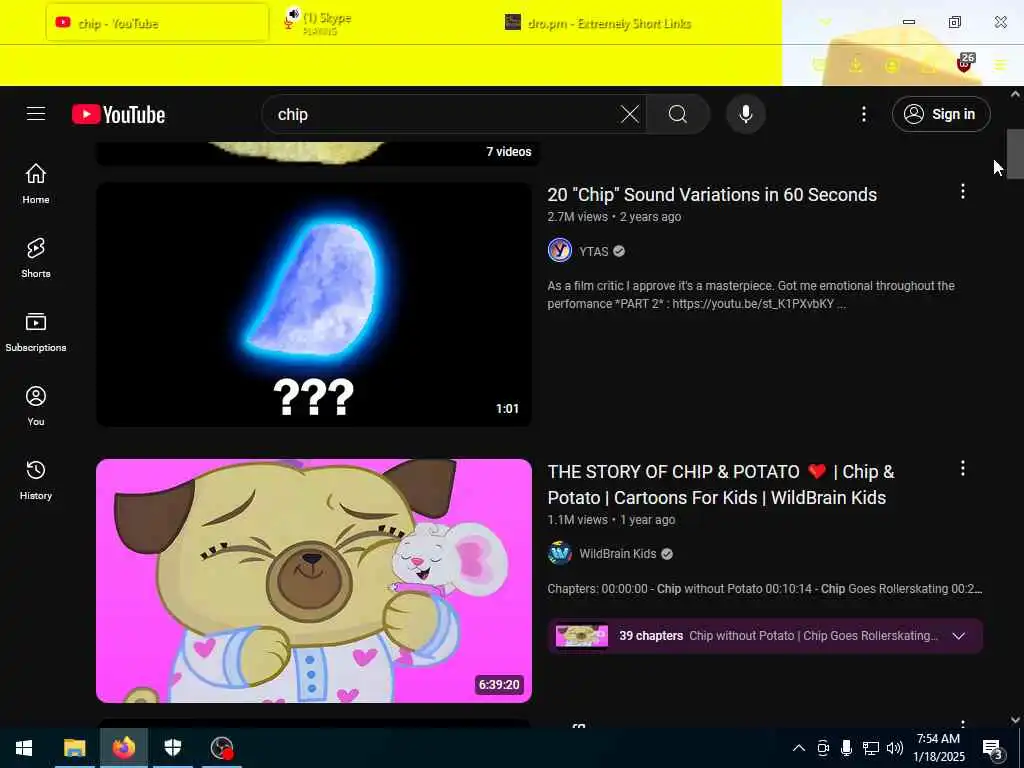Click the '2.7M views' text

577,217
